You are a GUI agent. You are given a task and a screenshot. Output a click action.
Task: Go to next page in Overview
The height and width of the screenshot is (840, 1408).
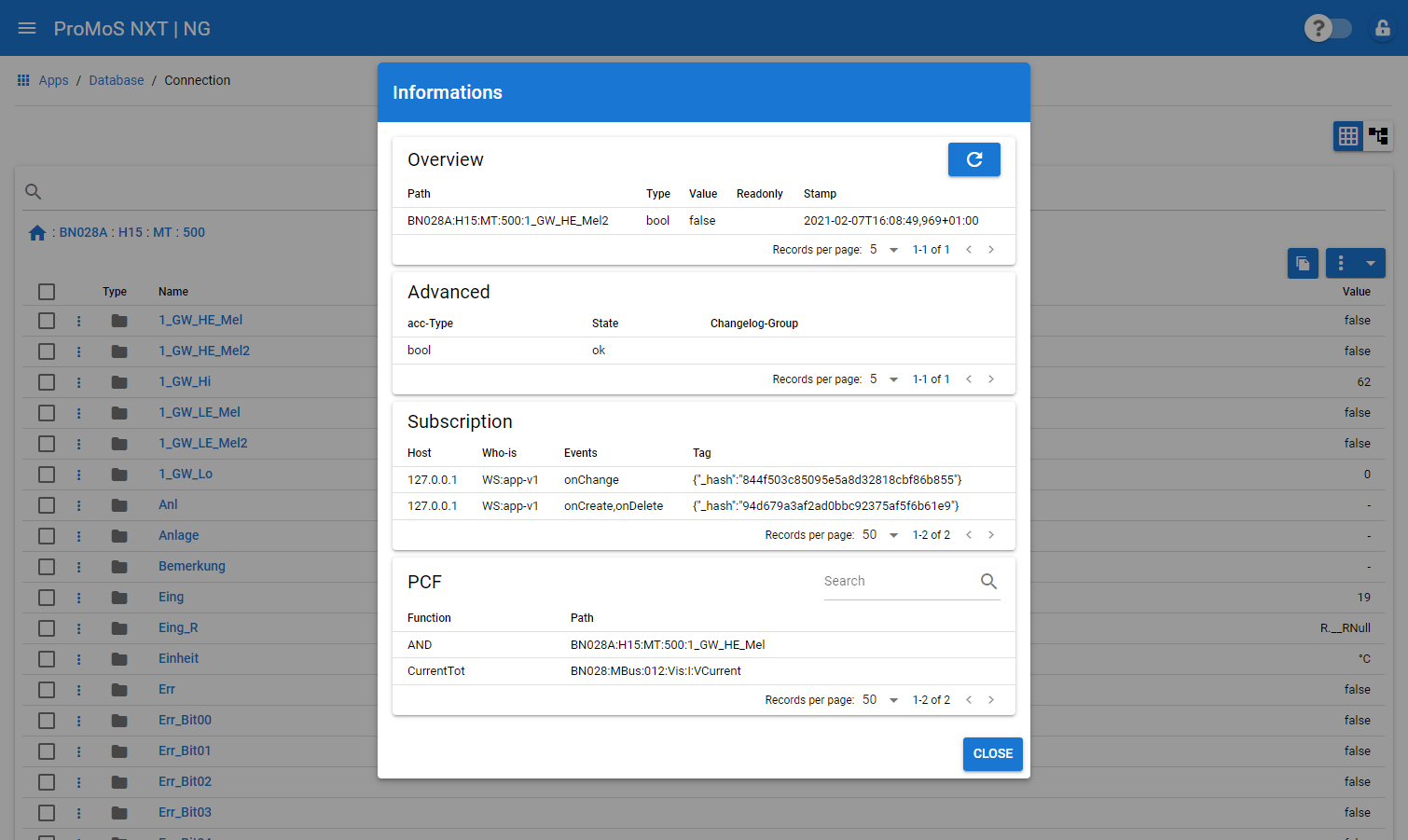pyautogui.click(x=991, y=249)
